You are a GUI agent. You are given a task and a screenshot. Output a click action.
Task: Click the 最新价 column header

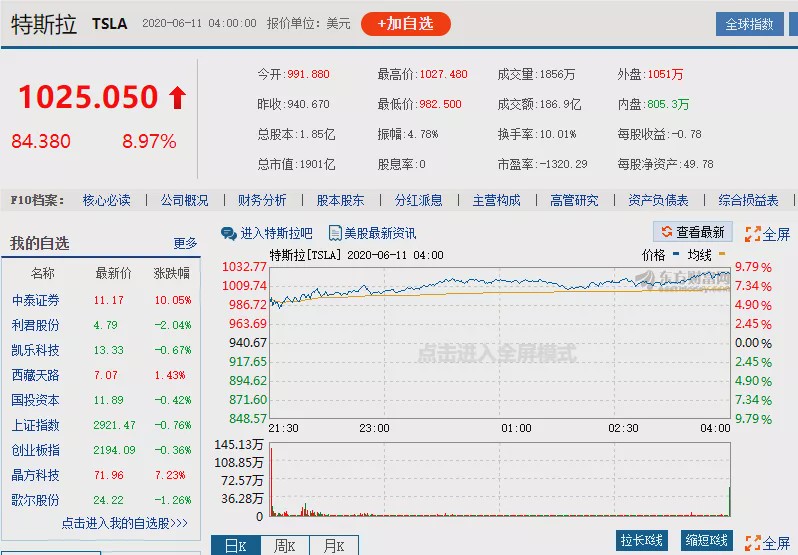pos(113,274)
